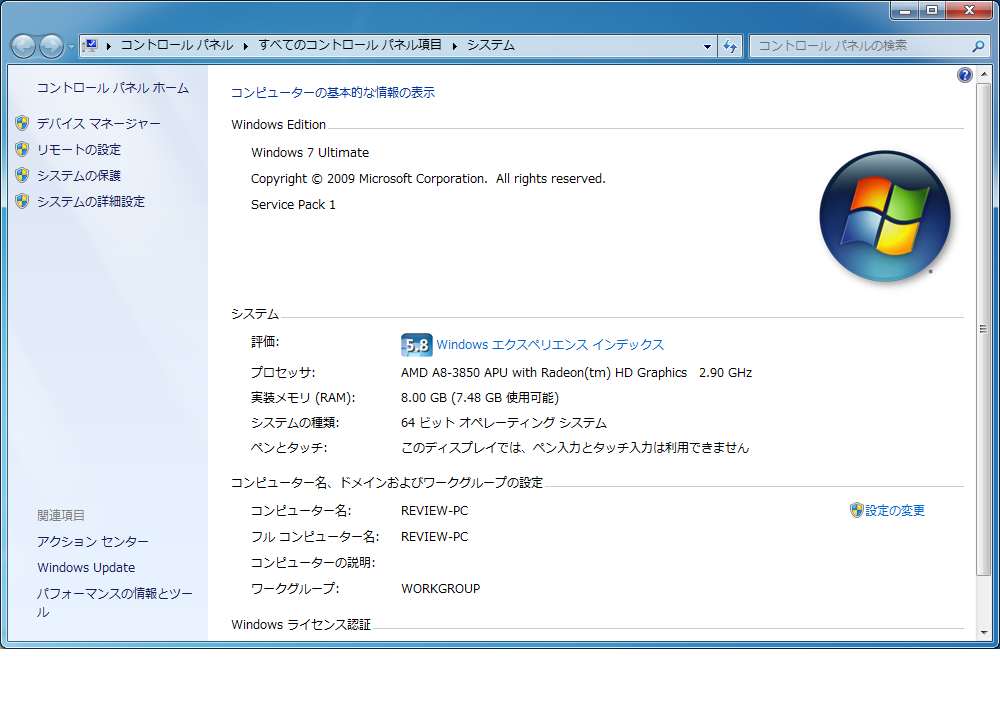Click REVIEW-PC beside フル コンピューター名
Screen dimensions: 1000x720
[434, 537]
